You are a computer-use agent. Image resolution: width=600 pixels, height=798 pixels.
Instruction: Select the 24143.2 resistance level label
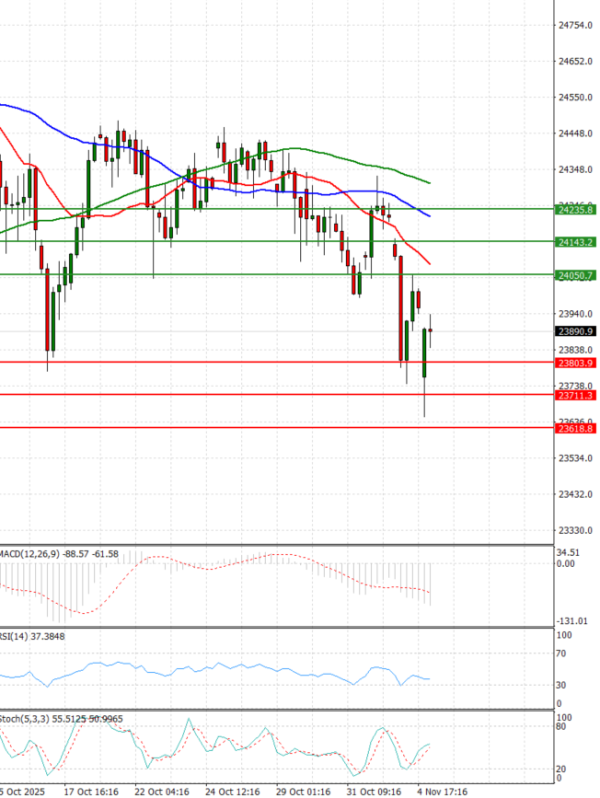click(577, 242)
